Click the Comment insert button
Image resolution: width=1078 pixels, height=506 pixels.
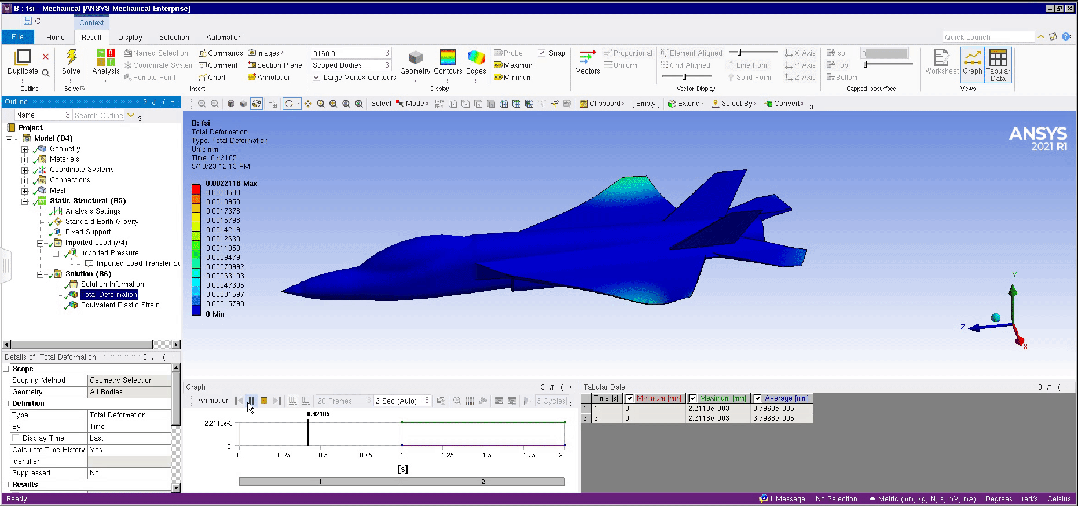[218, 65]
